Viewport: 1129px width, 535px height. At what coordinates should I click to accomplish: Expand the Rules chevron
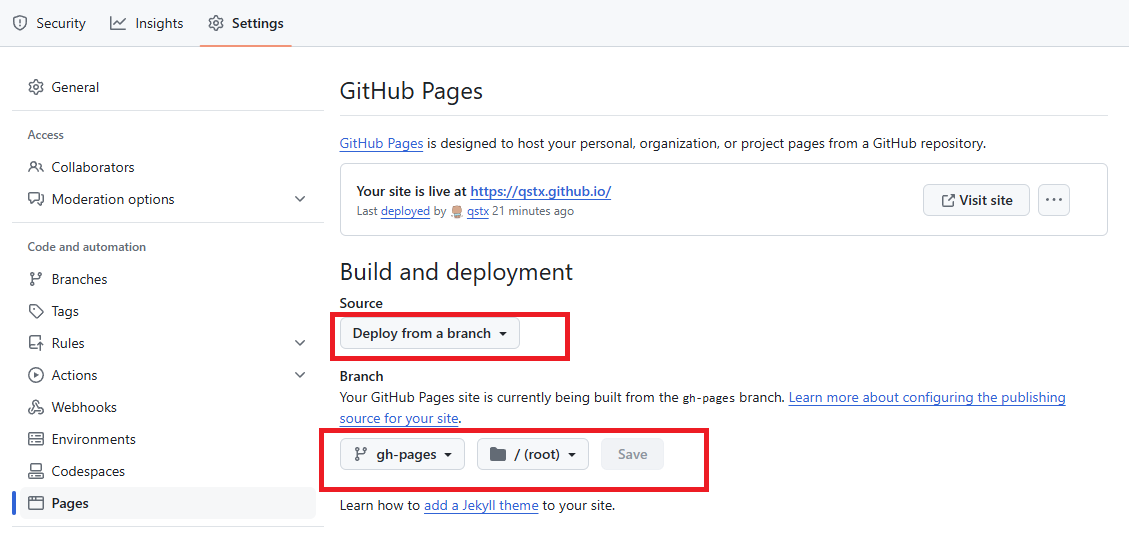click(x=300, y=343)
